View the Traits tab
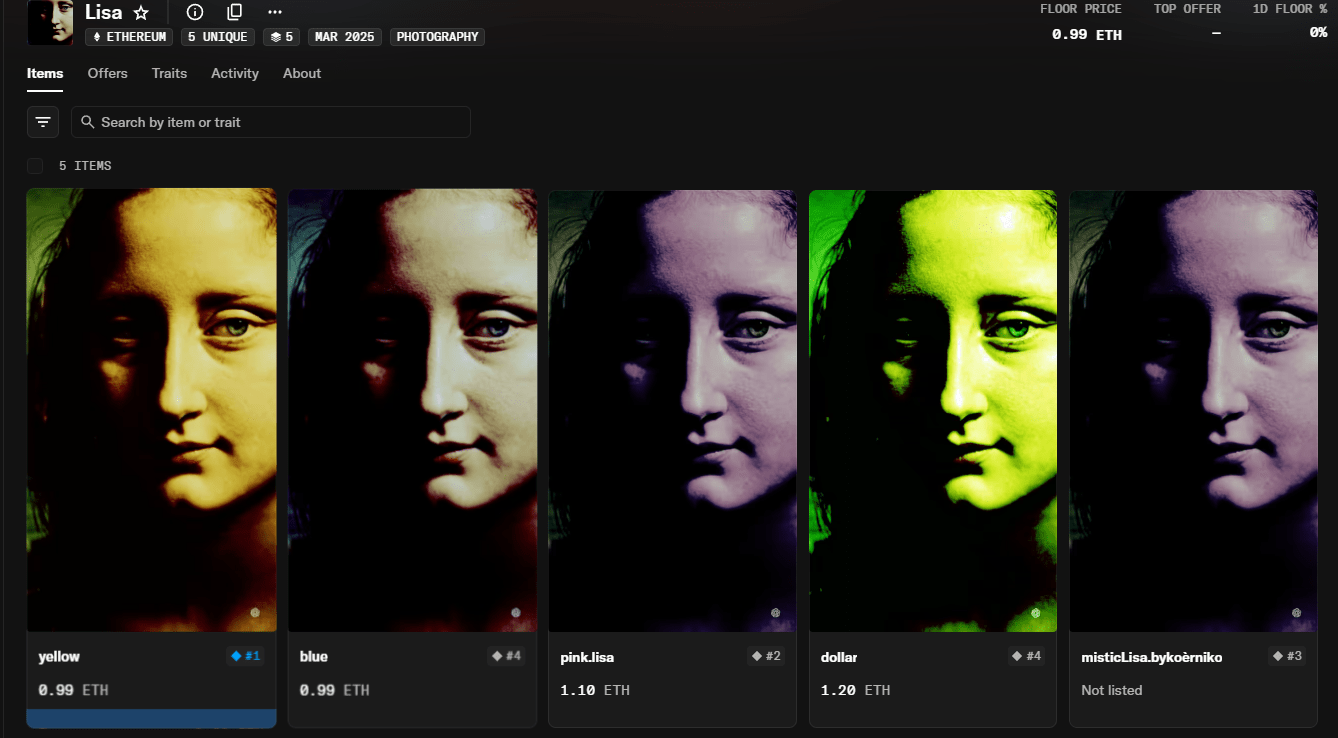The image size is (1338, 738). coord(169,73)
